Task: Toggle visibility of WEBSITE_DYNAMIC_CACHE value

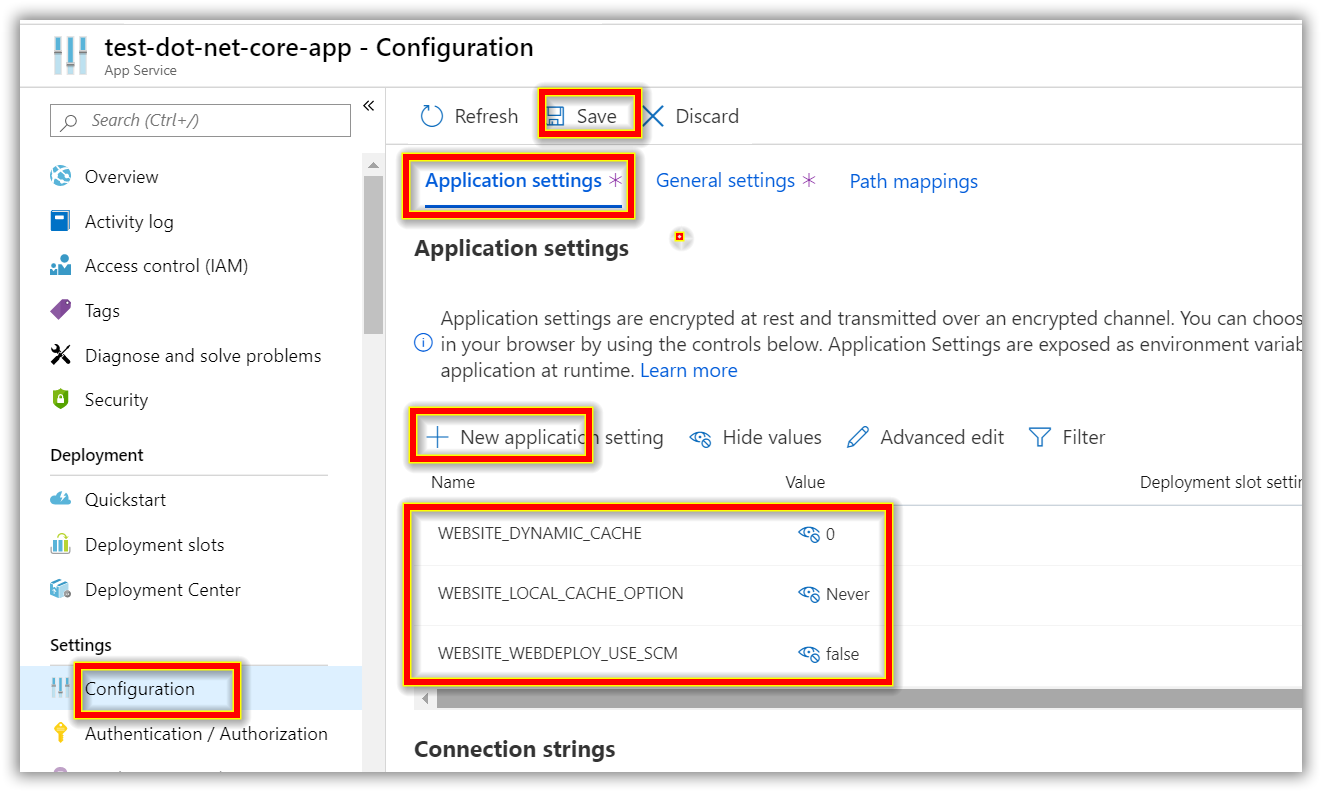Action: point(809,534)
